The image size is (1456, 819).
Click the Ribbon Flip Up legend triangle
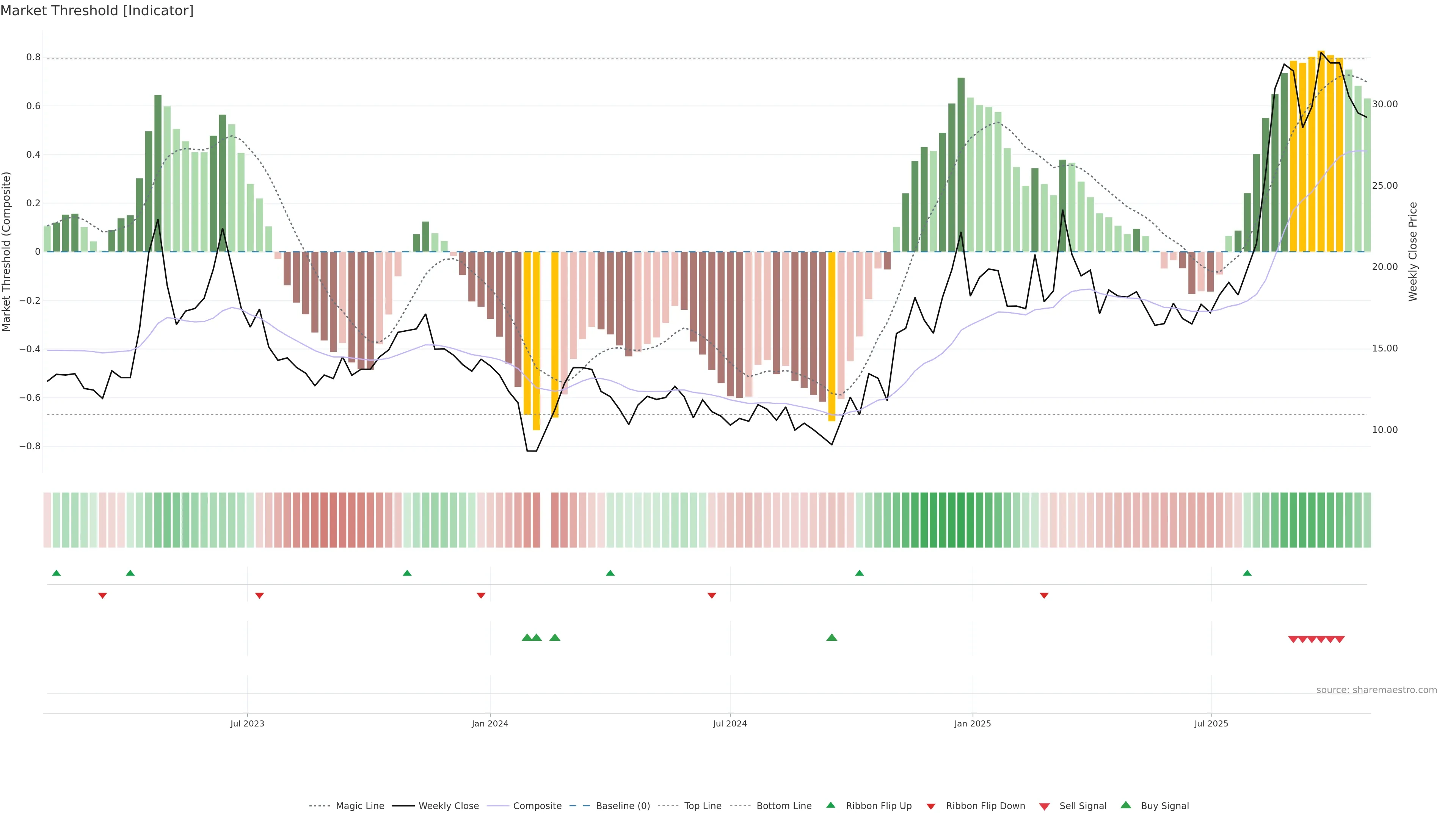tap(830, 805)
